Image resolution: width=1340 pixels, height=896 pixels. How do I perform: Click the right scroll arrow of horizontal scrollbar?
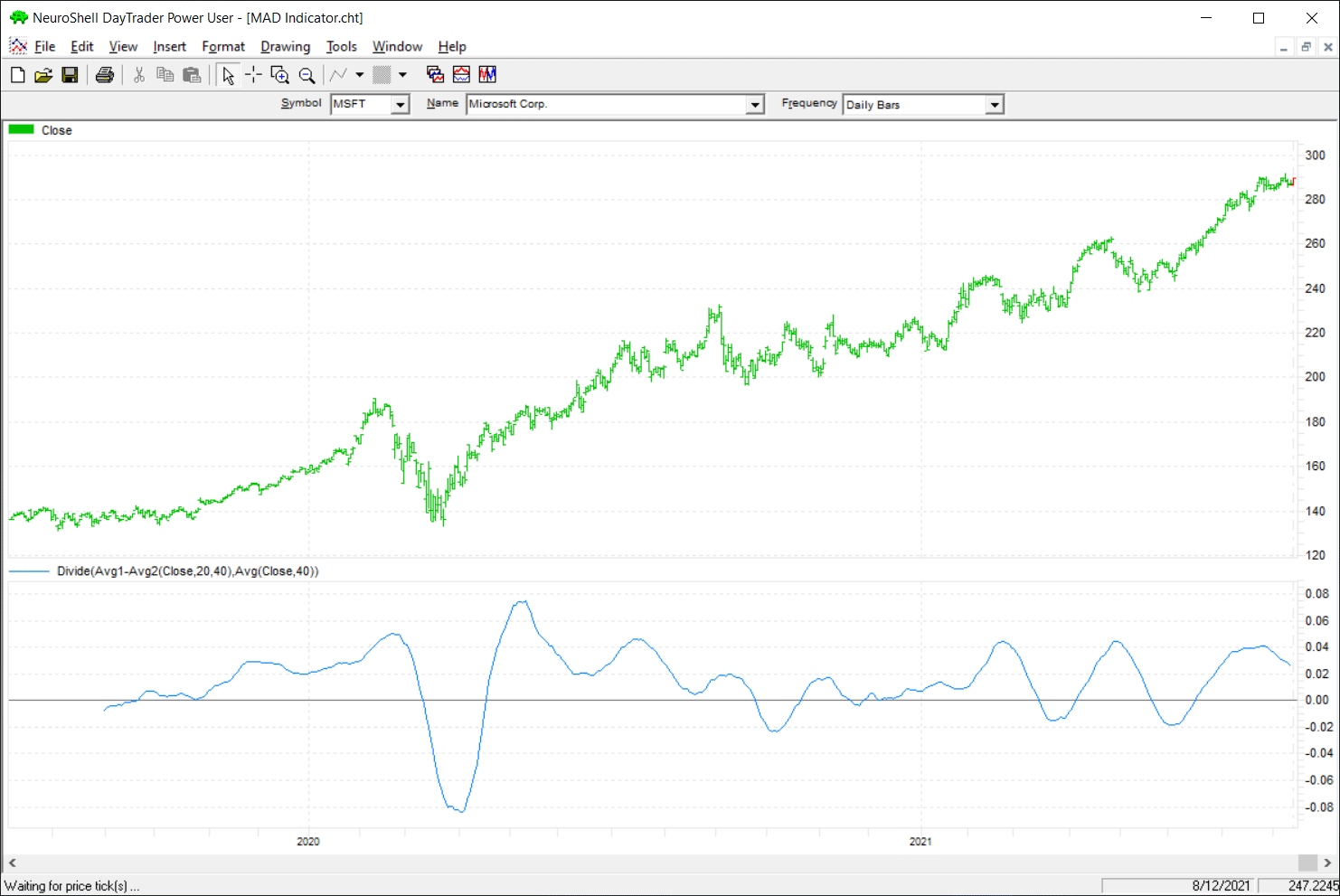1327,863
